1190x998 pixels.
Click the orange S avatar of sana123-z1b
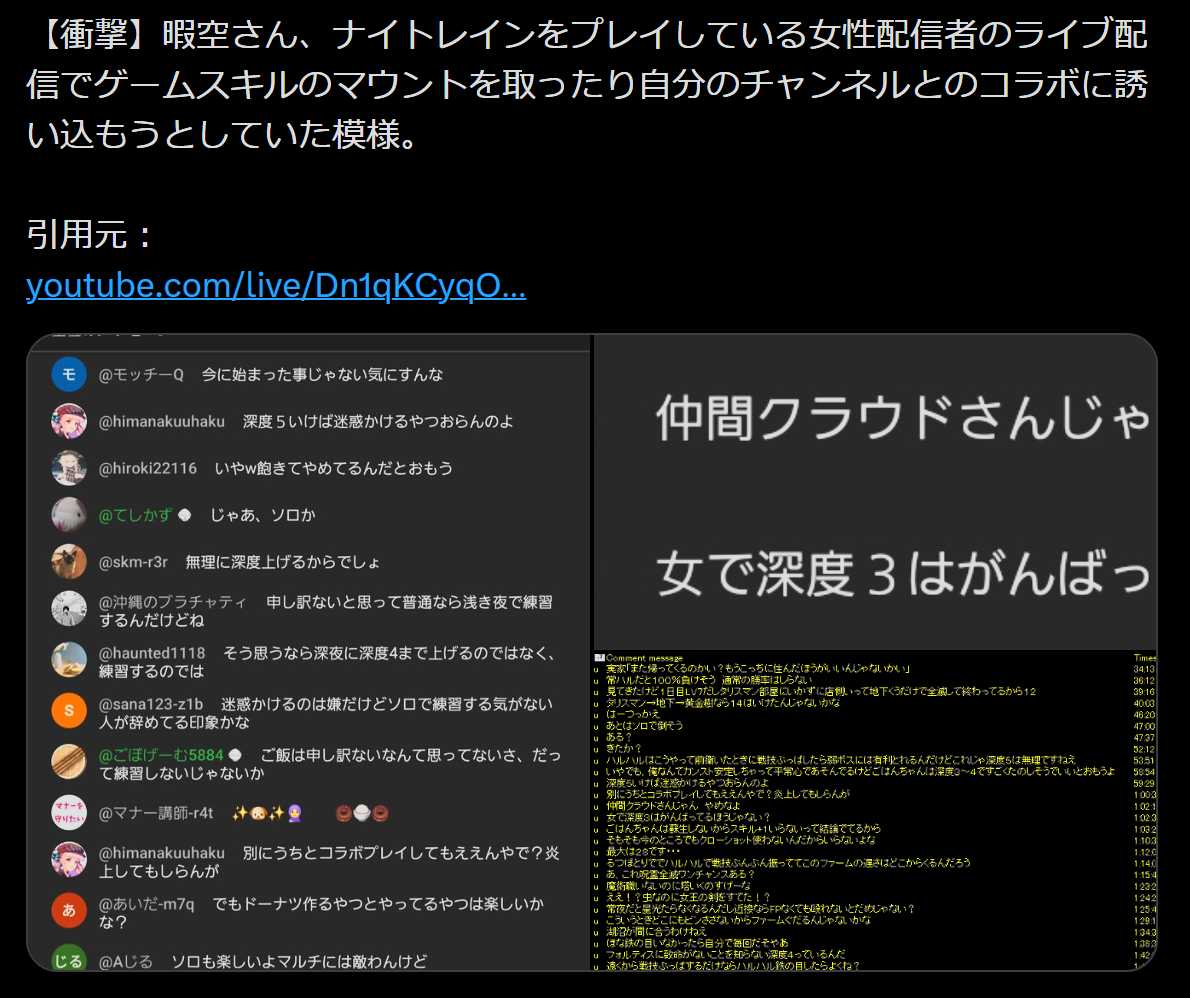point(69,711)
